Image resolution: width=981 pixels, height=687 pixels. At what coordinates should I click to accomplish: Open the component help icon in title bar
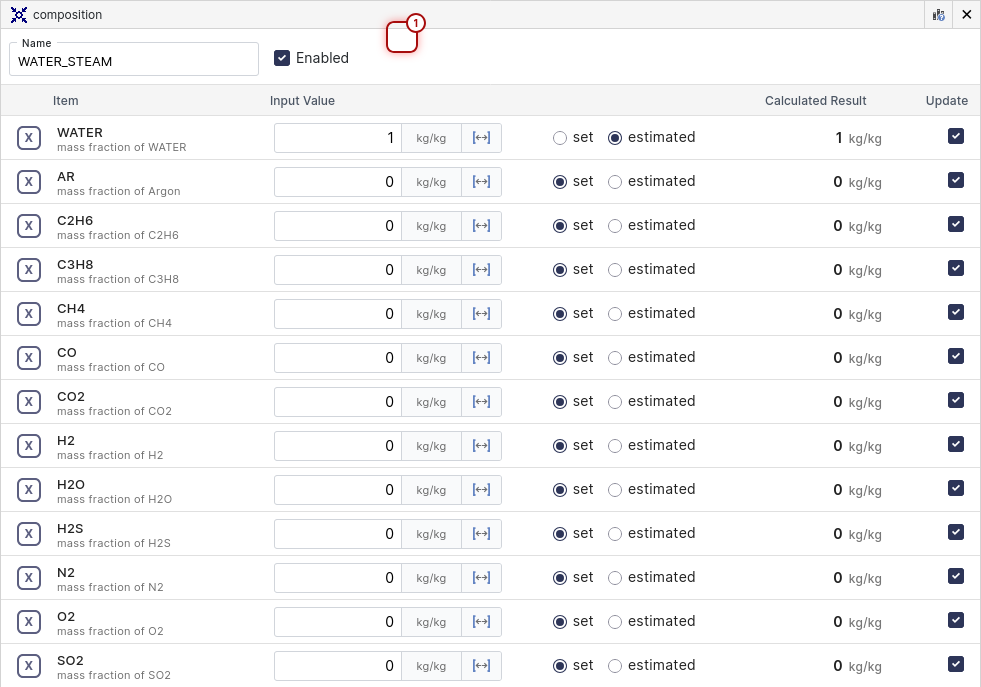(938, 15)
